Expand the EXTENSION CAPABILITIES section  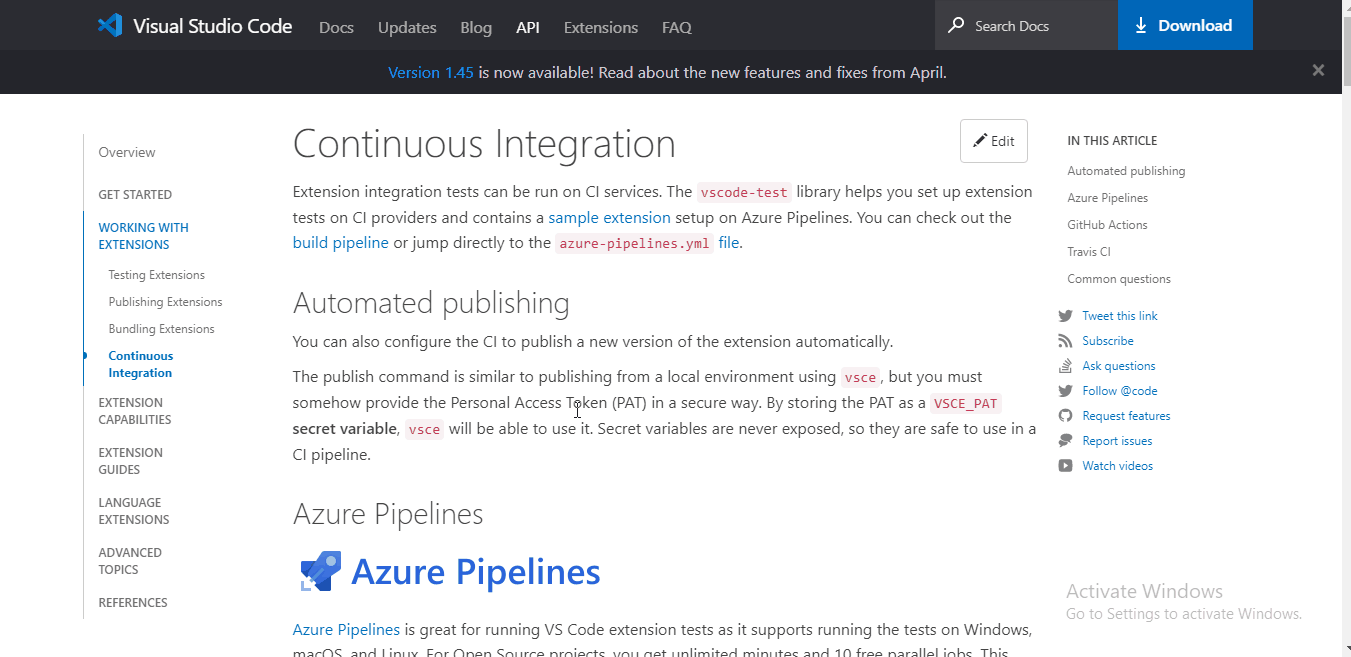point(135,410)
